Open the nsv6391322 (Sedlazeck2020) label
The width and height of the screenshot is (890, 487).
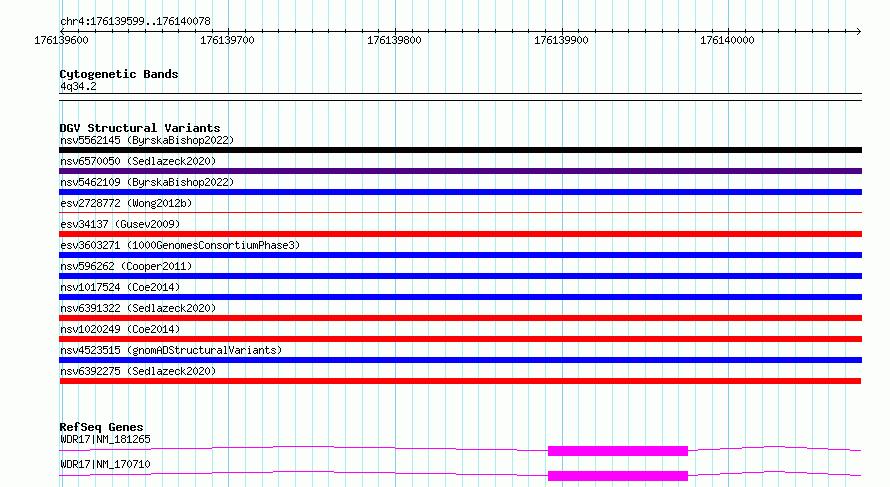coord(138,308)
